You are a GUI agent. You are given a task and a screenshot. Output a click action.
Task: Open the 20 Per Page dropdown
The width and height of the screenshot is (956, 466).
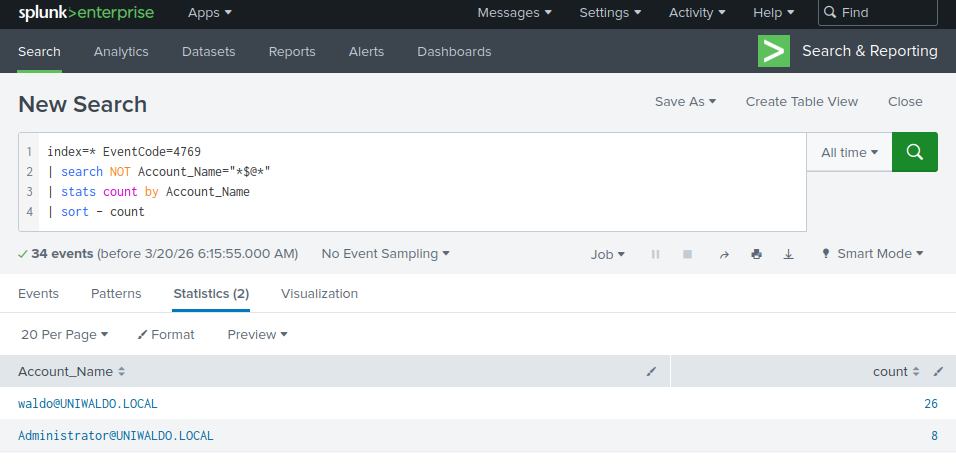(x=64, y=334)
